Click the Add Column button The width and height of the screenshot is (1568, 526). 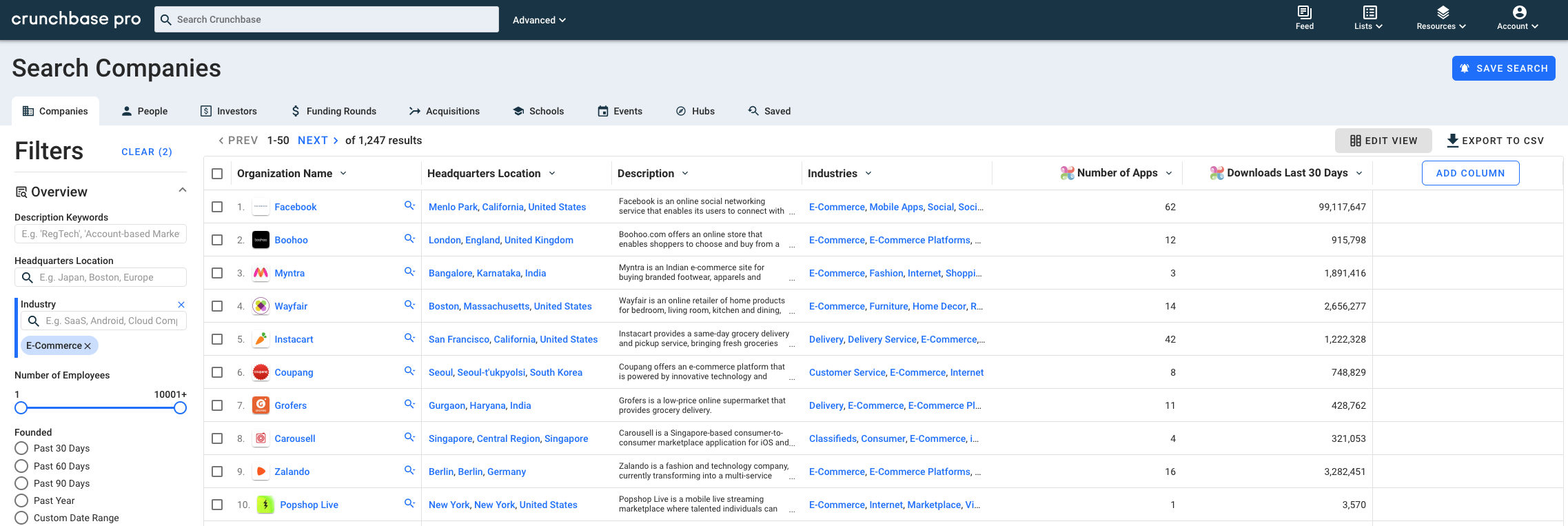(1470, 173)
